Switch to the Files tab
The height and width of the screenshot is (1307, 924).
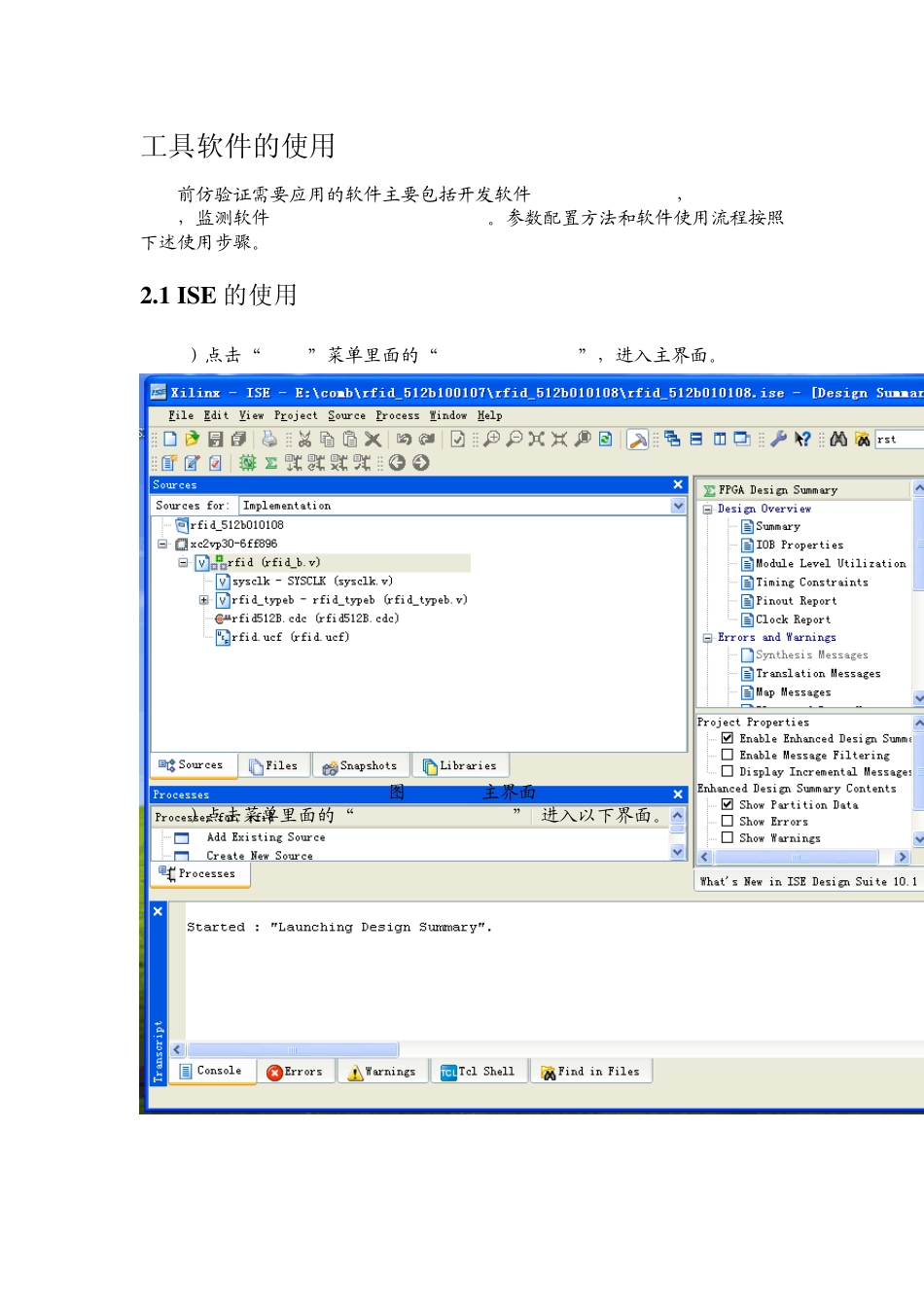tap(273, 766)
